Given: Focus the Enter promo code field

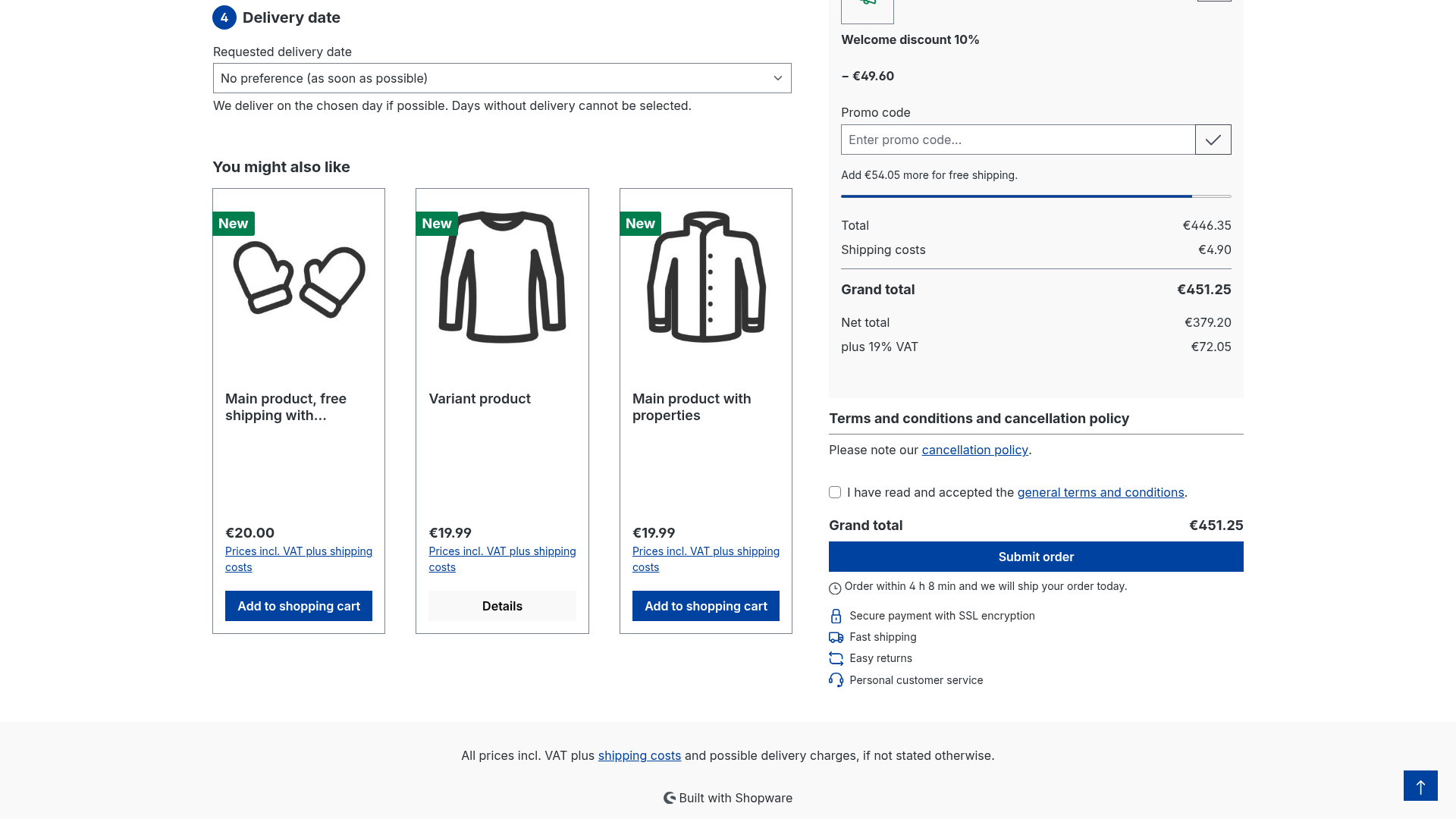Looking at the screenshot, I should [1018, 140].
